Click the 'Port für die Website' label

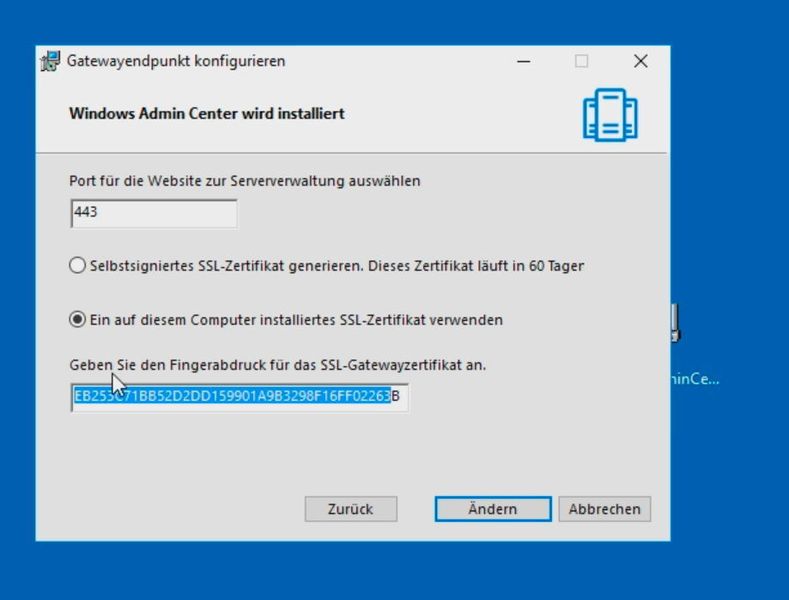[x=245, y=181]
